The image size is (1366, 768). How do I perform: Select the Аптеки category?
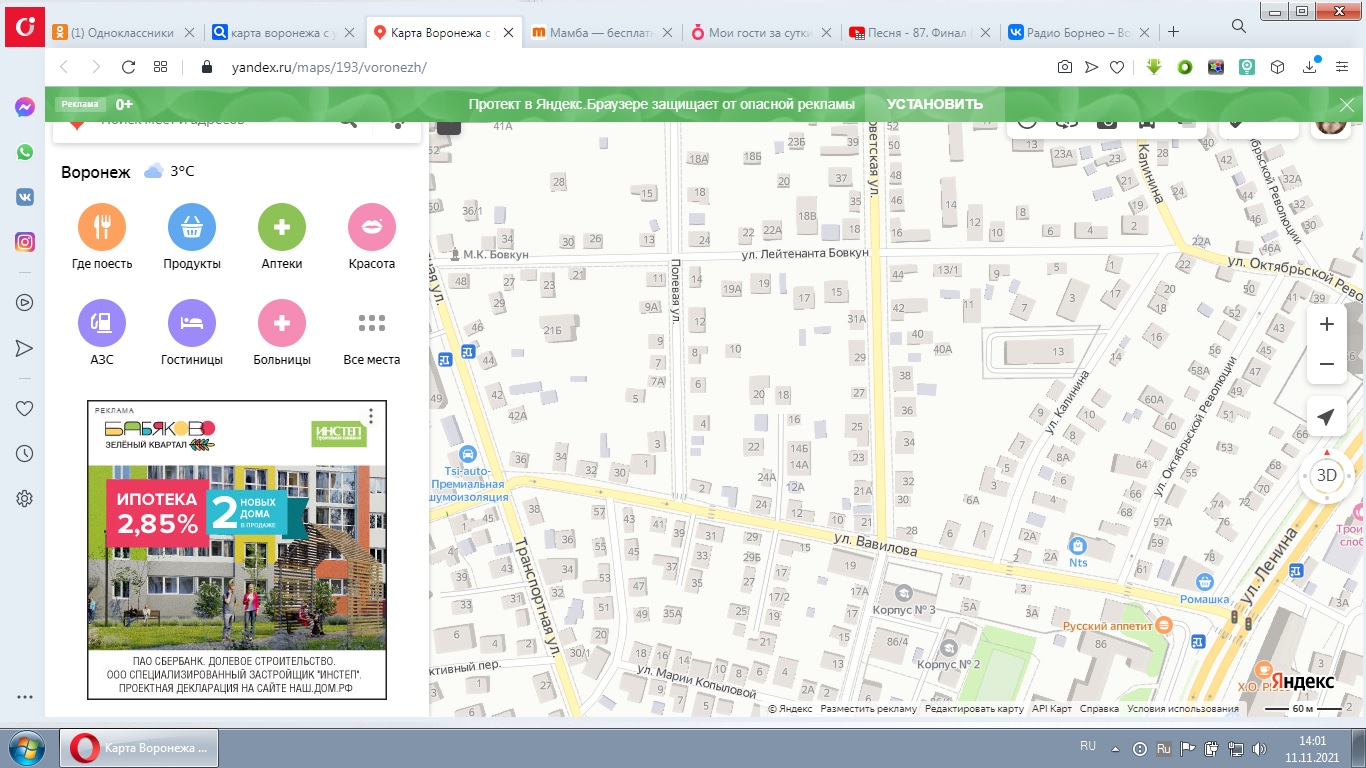(x=282, y=238)
